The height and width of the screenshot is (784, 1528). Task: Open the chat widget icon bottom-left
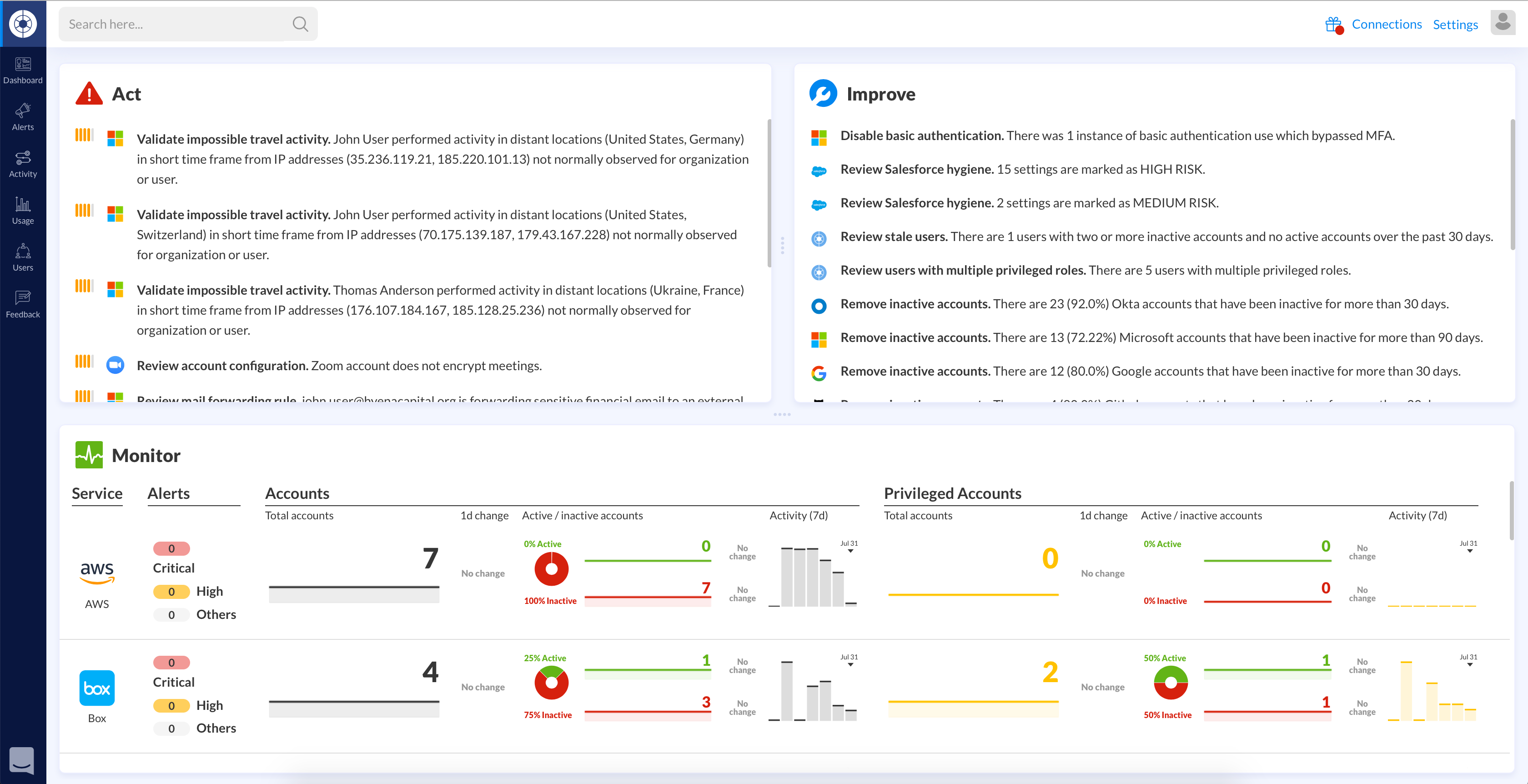(x=22, y=760)
